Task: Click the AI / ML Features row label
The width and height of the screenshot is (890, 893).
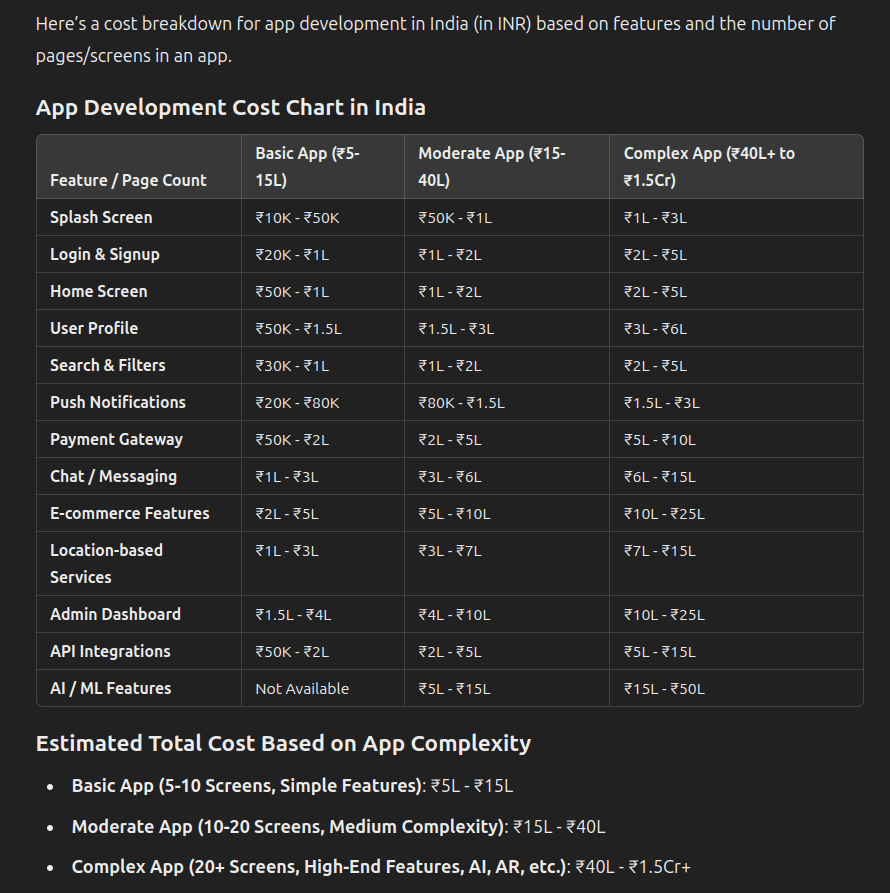Action: (110, 689)
